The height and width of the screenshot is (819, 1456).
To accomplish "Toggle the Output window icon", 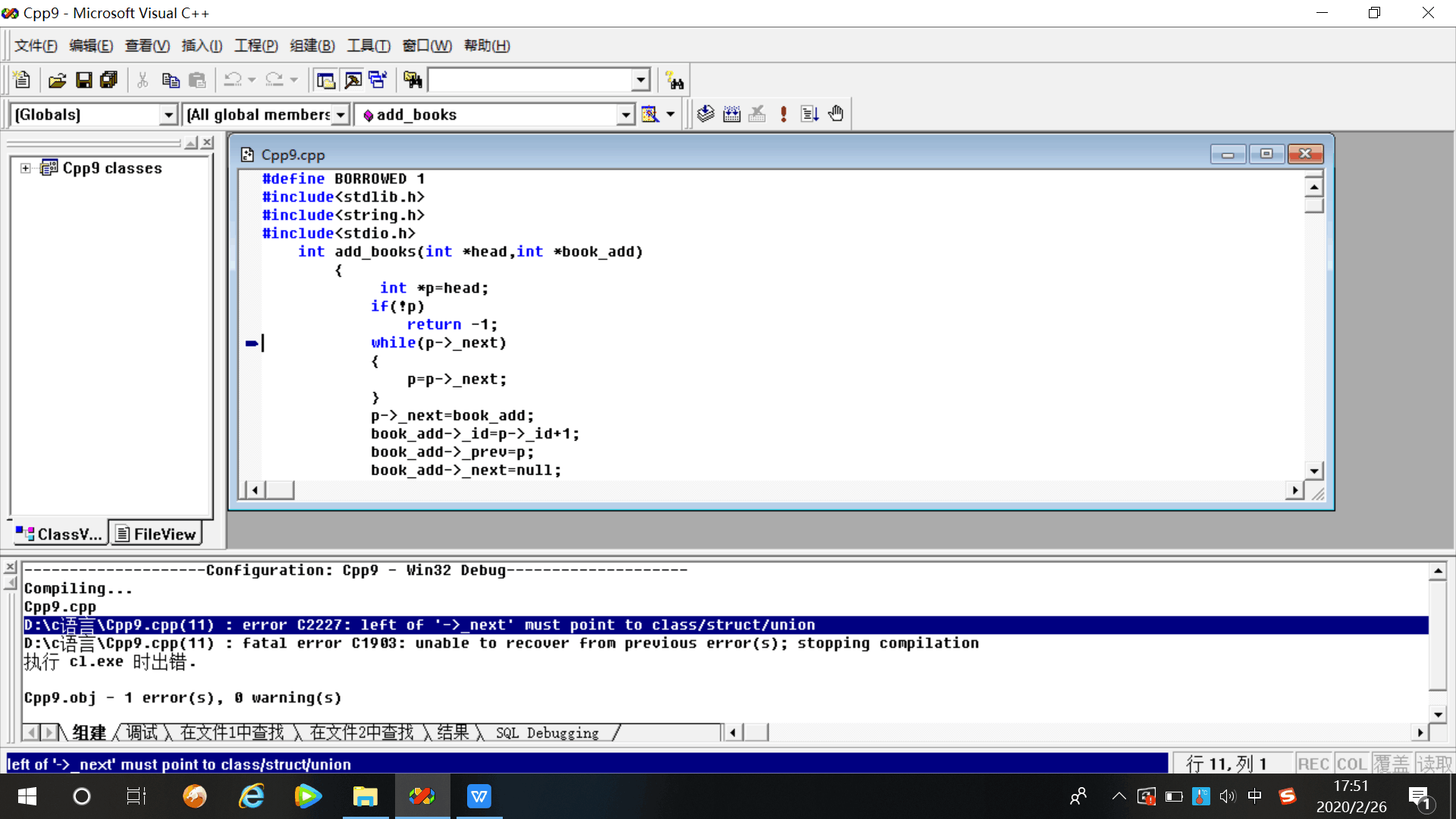I will coord(353,80).
